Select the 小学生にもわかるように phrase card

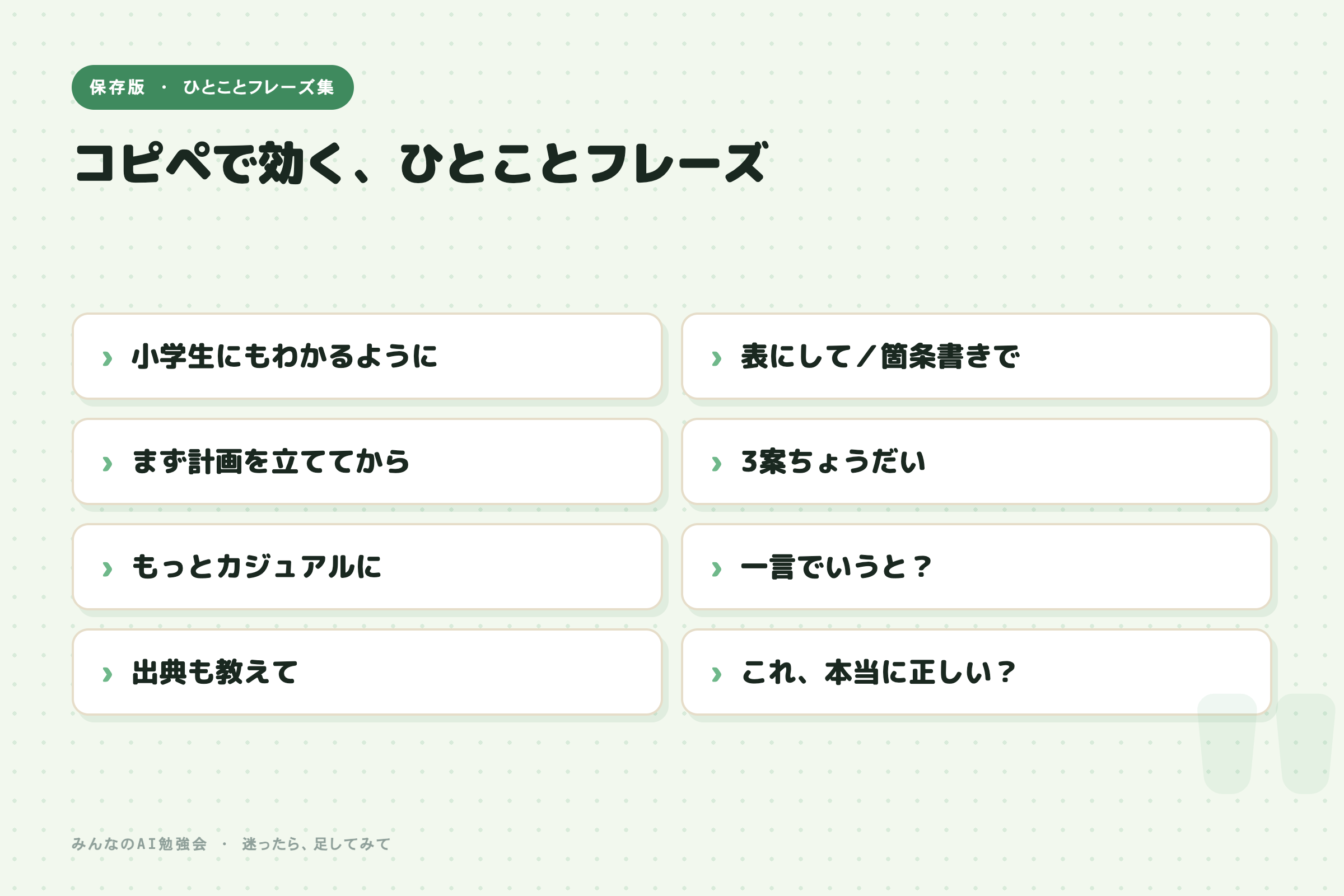(367, 356)
